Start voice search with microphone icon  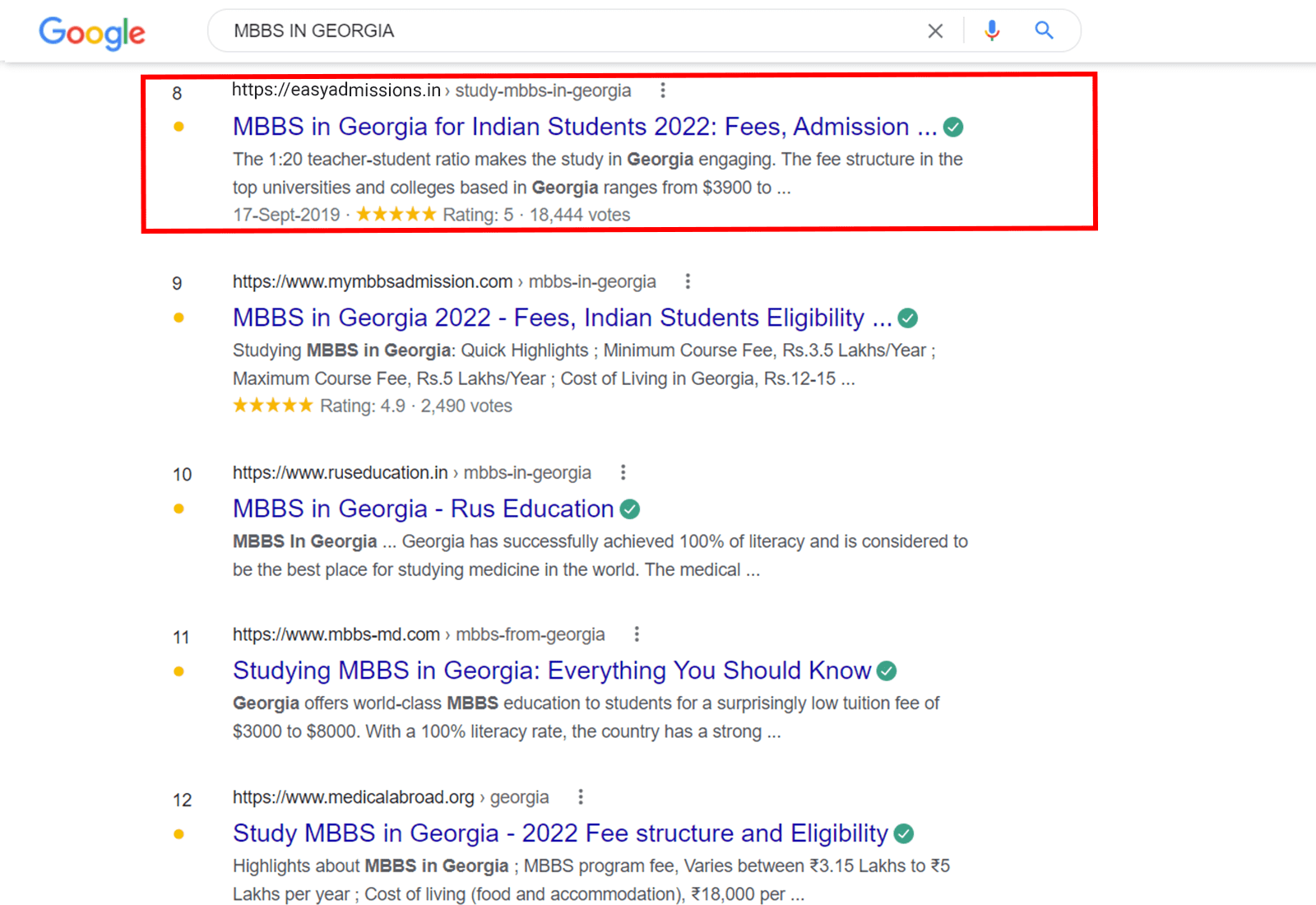point(992,31)
